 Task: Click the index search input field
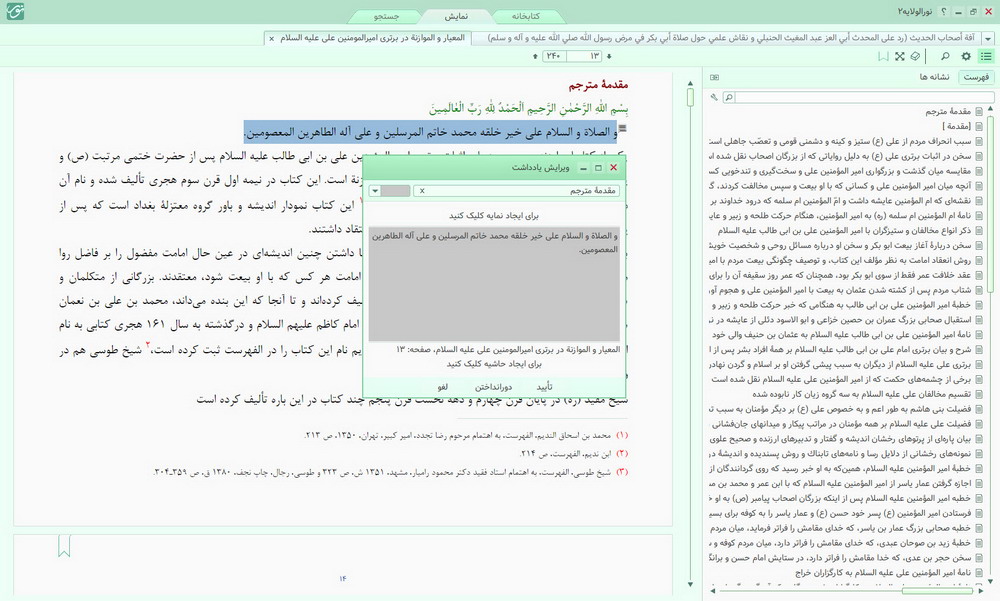pyautogui.click(x=865, y=97)
